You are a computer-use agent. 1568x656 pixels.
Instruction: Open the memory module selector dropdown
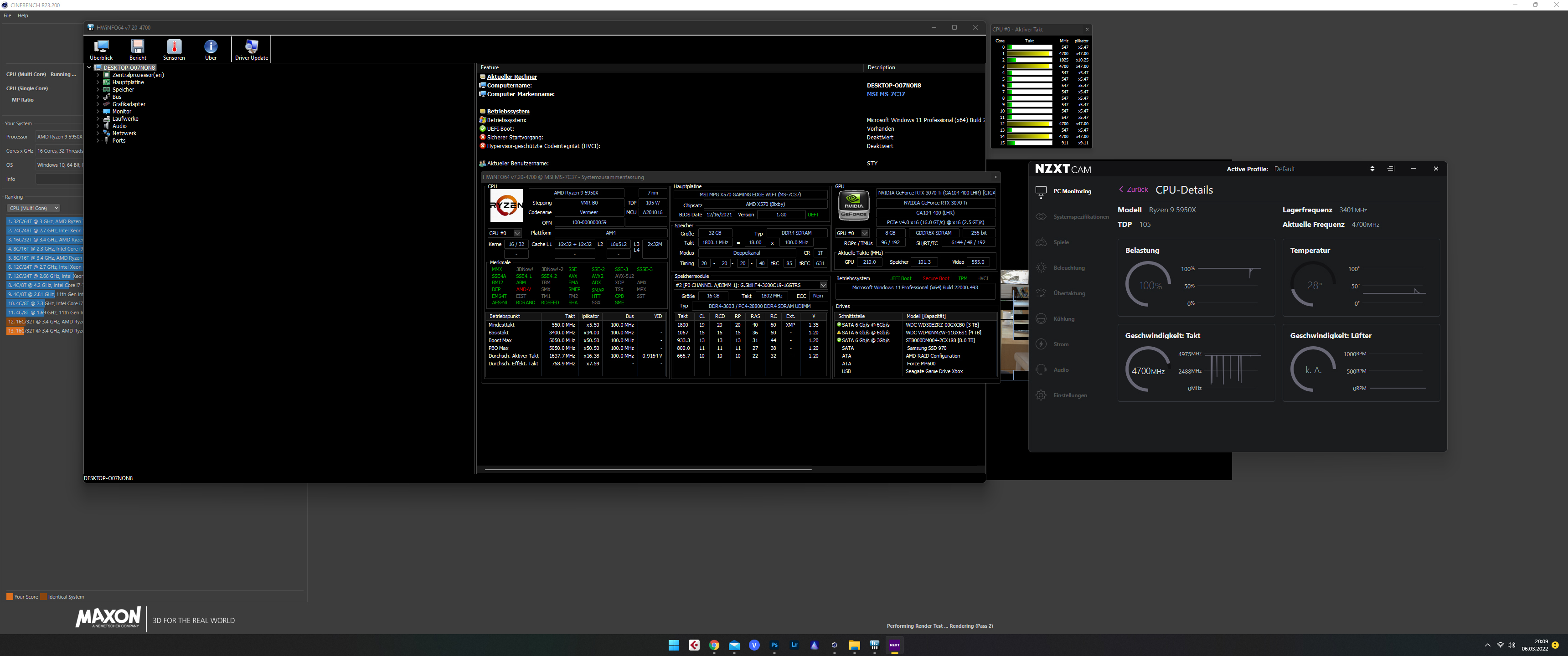(x=823, y=285)
